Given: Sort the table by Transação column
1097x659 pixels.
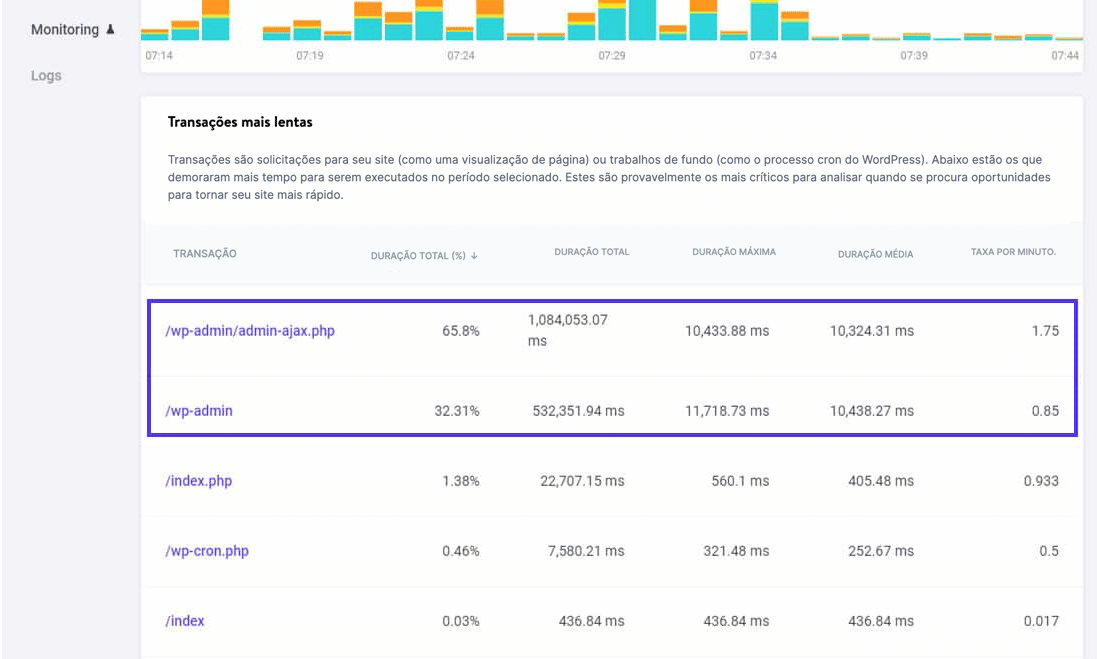Looking at the screenshot, I should coord(203,254).
